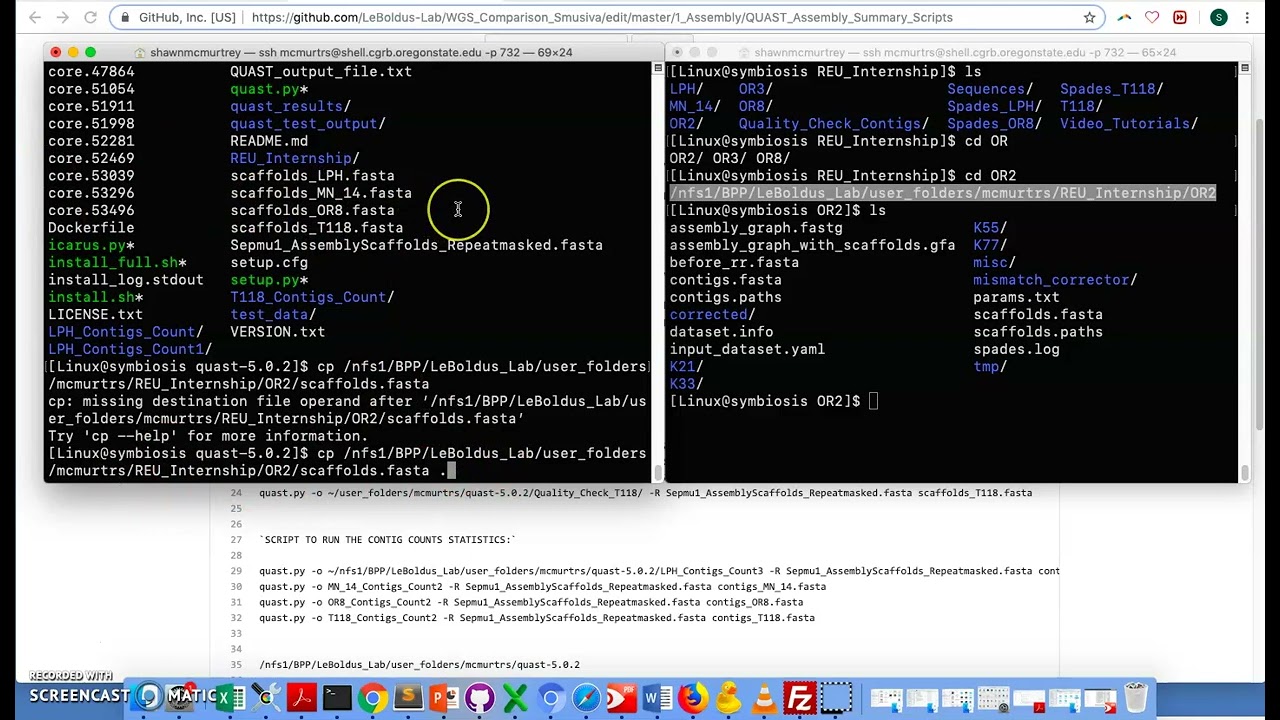
Task: Open Excel from the dock
Action: point(230,697)
